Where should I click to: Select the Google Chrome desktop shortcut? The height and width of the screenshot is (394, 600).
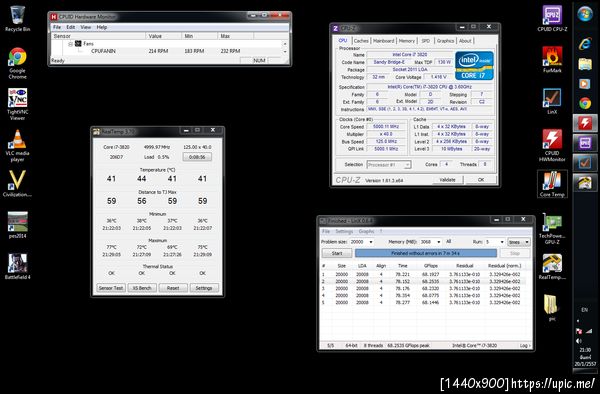18,63
